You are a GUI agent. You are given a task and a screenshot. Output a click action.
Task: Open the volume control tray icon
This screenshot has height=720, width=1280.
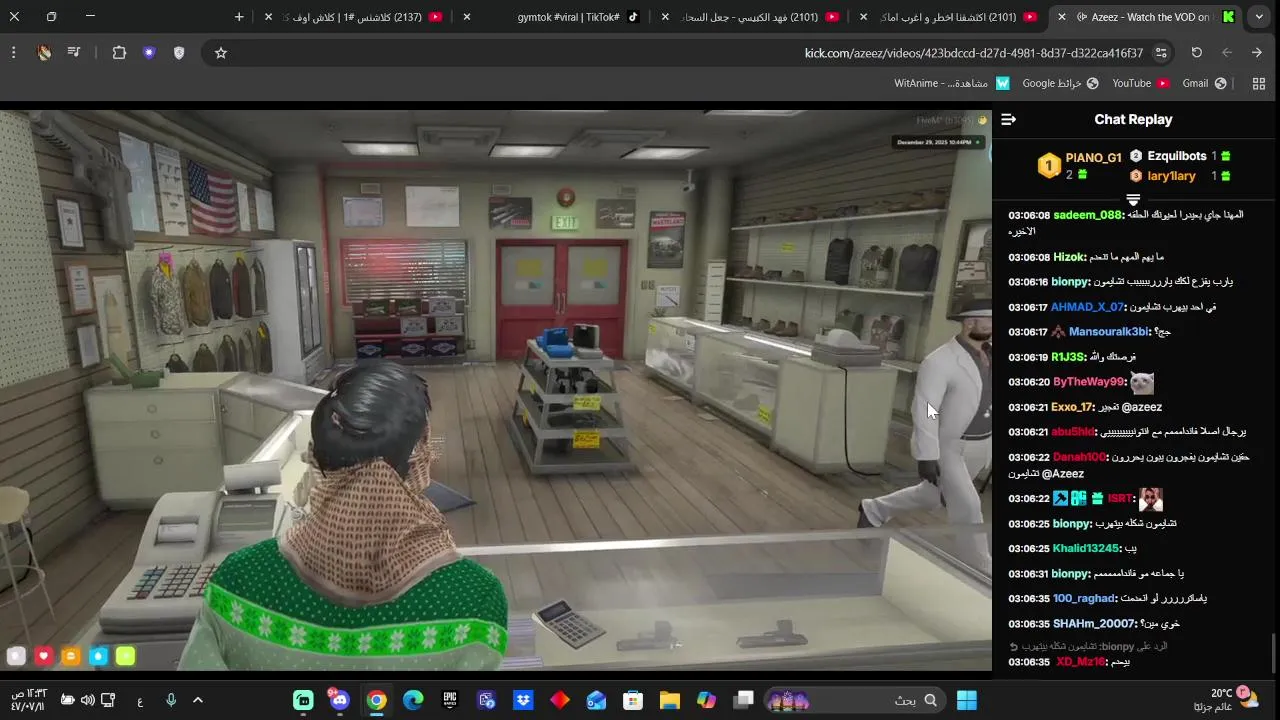pos(87,700)
